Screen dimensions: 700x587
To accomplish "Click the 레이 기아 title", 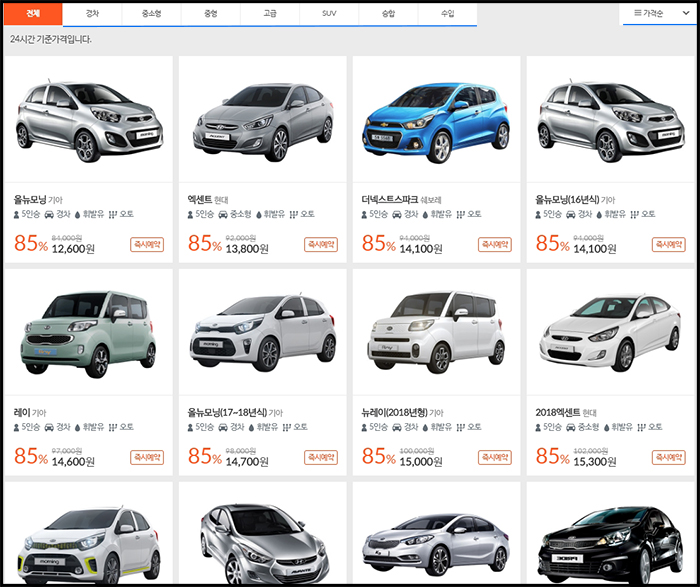I will [x=30, y=412].
